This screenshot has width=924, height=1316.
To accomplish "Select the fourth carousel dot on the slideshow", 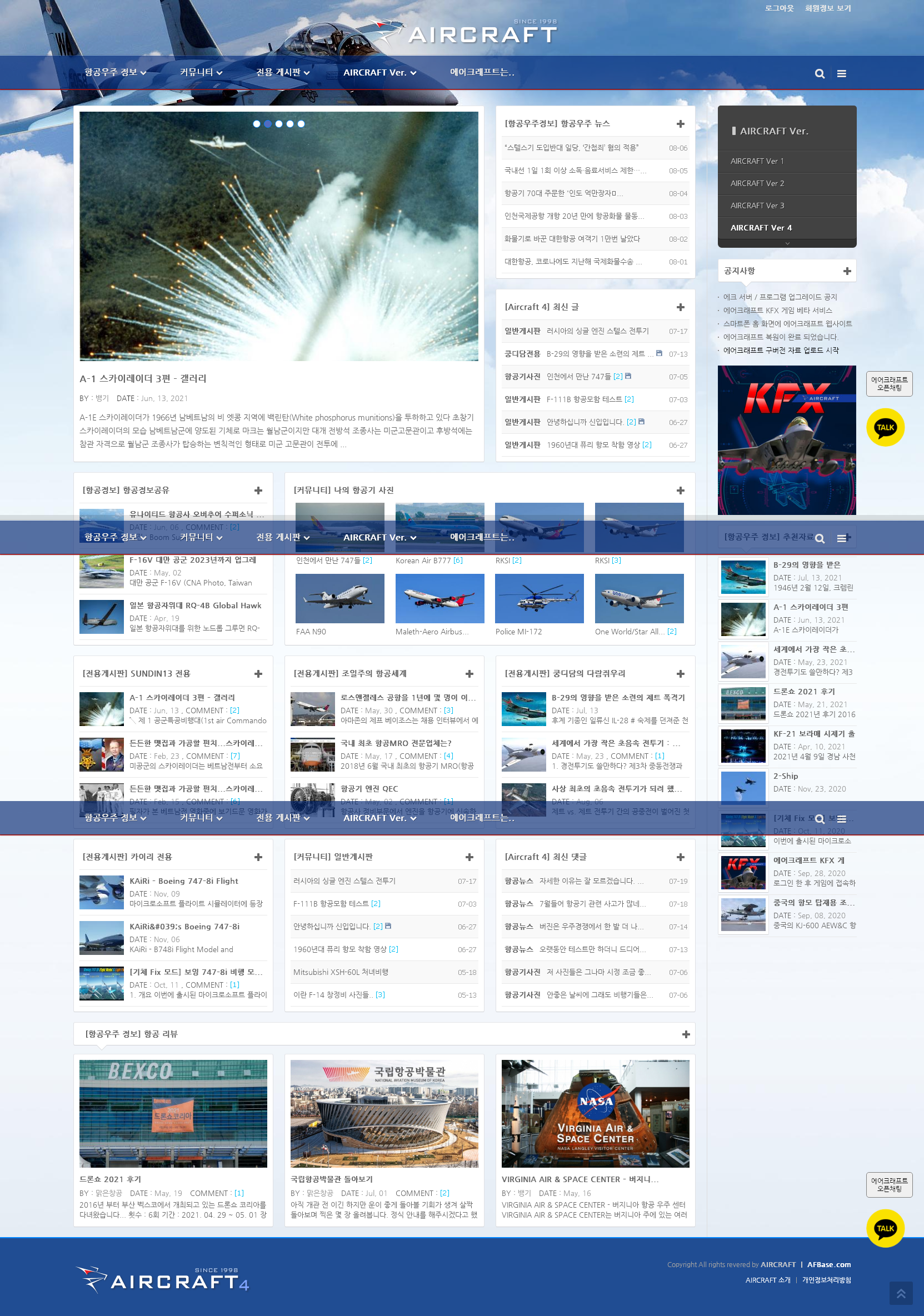I will [290, 124].
